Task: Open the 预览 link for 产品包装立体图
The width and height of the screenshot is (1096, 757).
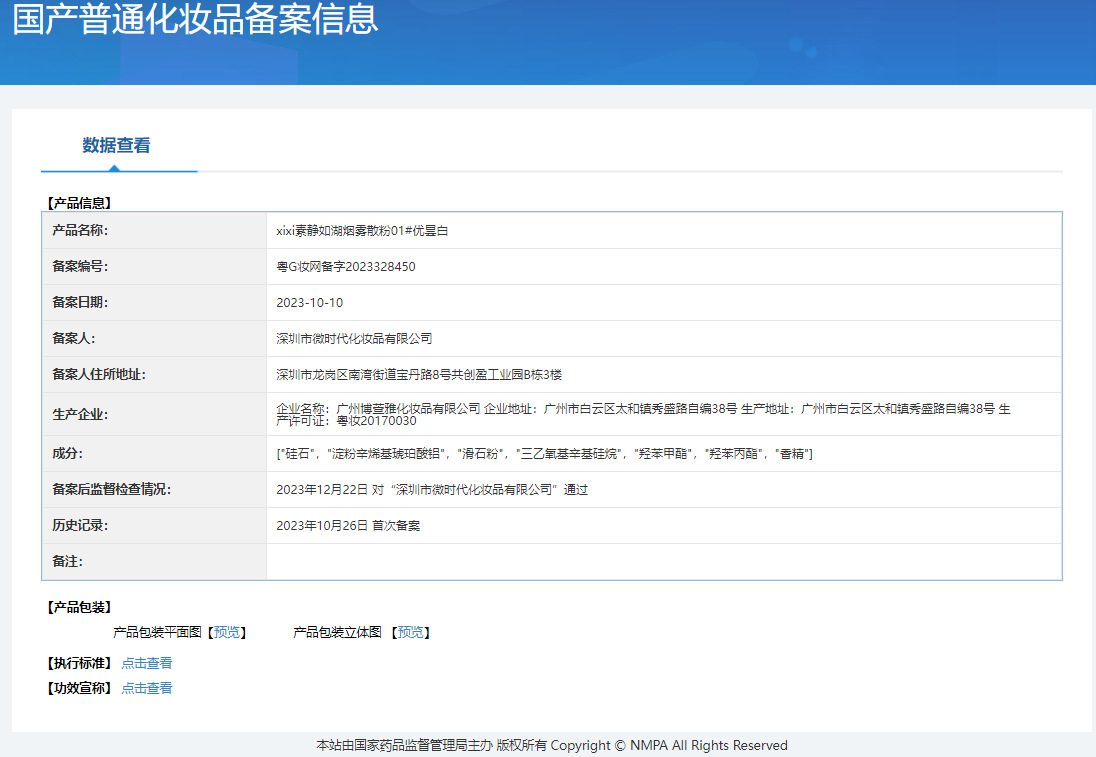Action: 410,632
